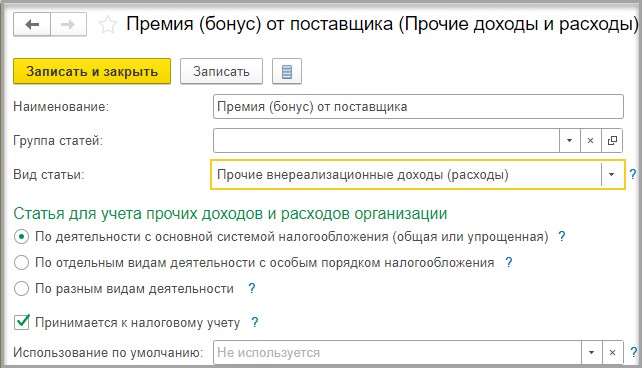This screenshot has width=642, height=368.
Task: Click the yellow Записать и закрыть button
Action: pyautogui.click(x=92, y=71)
